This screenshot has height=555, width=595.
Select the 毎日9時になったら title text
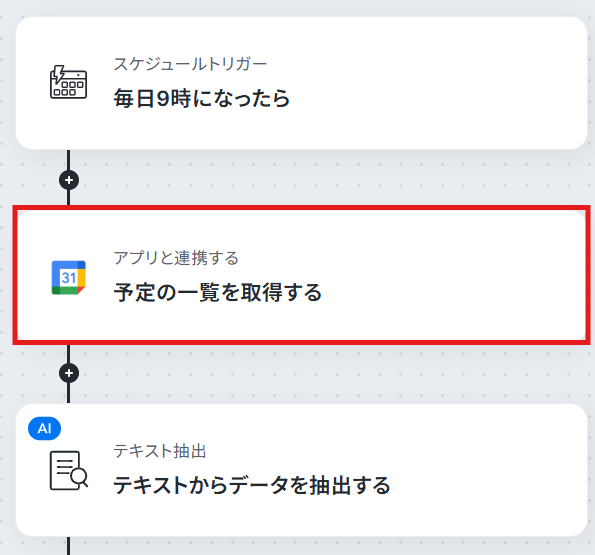(x=201, y=99)
